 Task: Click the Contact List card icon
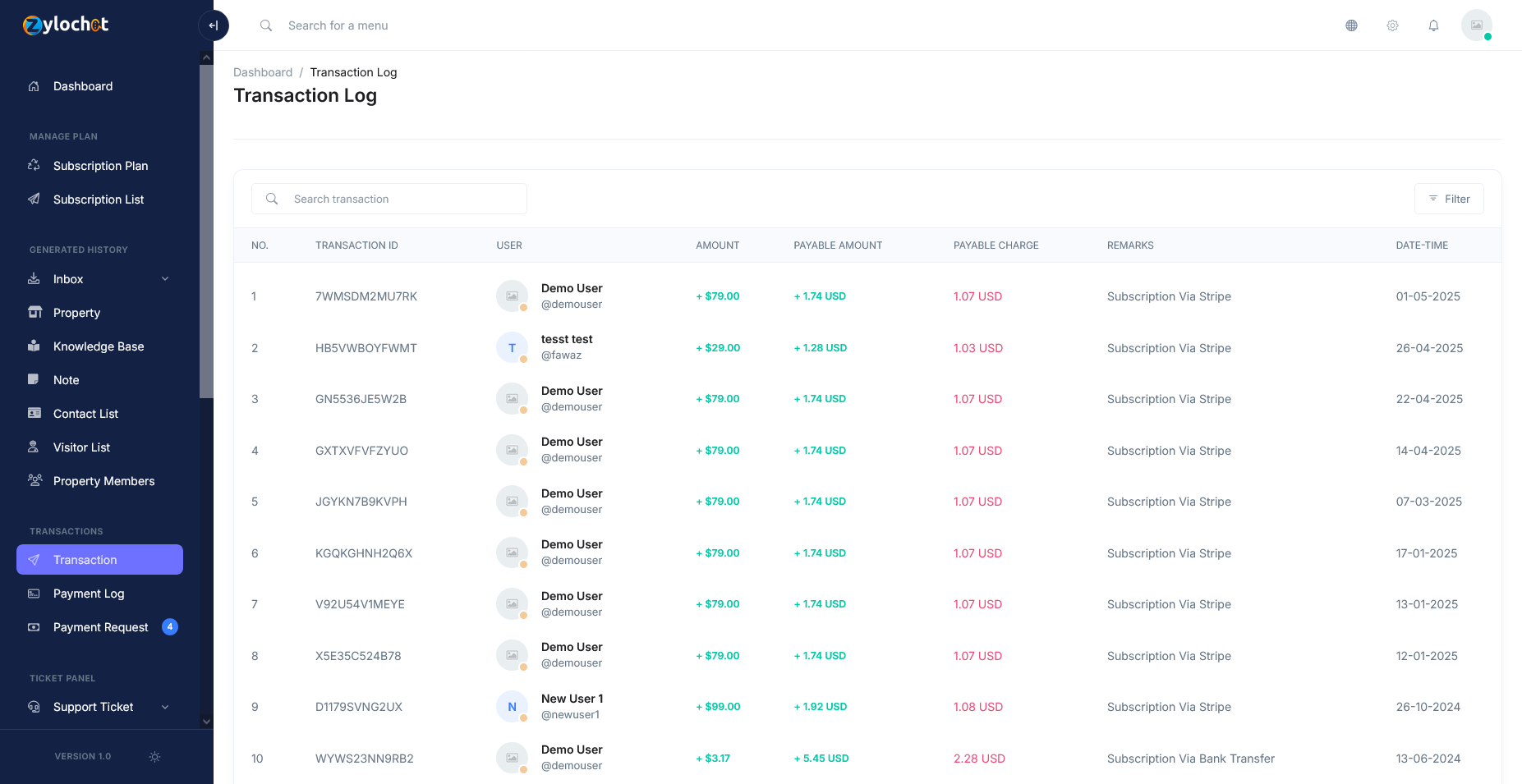[x=34, y=414]
